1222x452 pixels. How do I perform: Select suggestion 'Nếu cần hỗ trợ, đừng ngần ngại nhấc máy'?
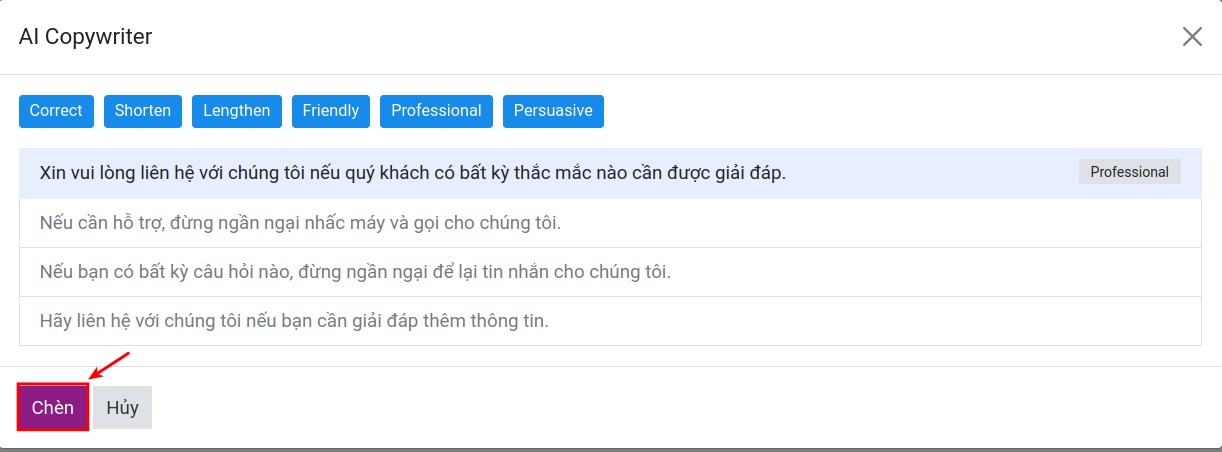(610, 222)
